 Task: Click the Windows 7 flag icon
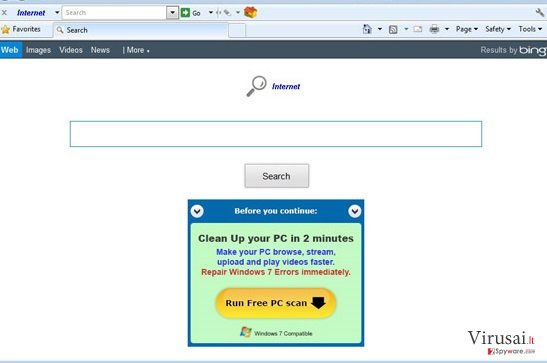pos(246,332)
